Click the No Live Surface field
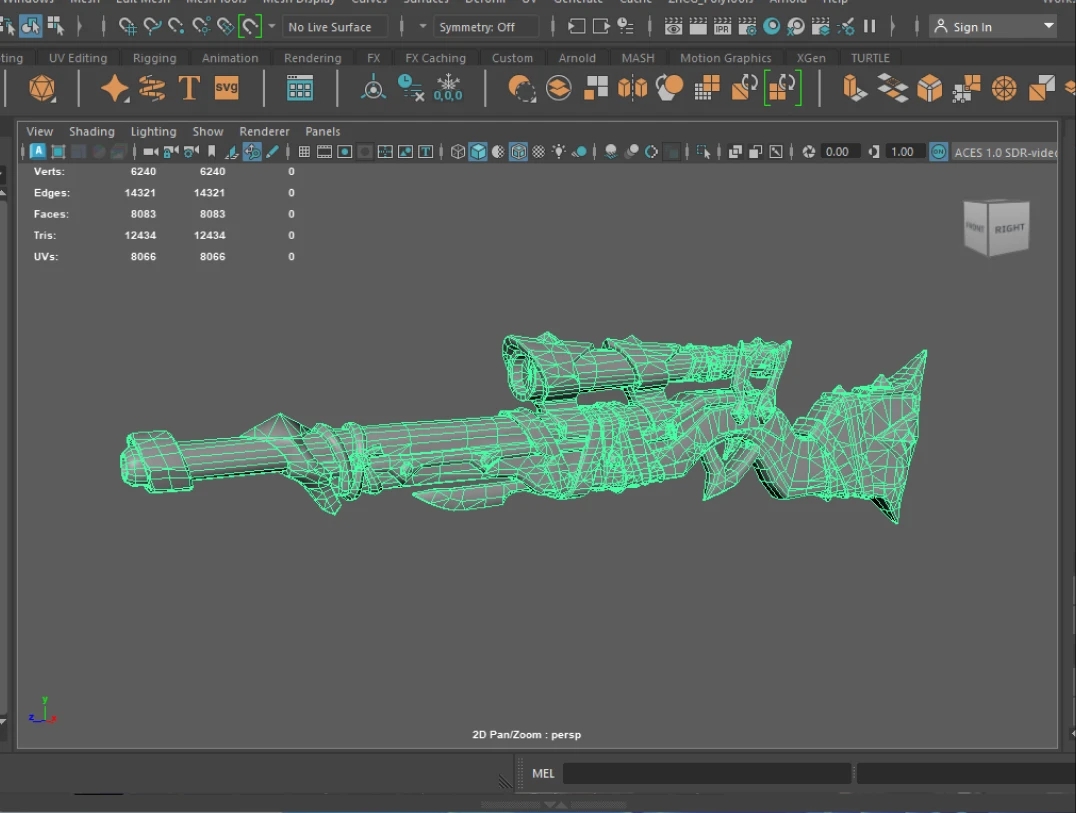Viewport: 1076px width, 813px height. tap(333, 27)
